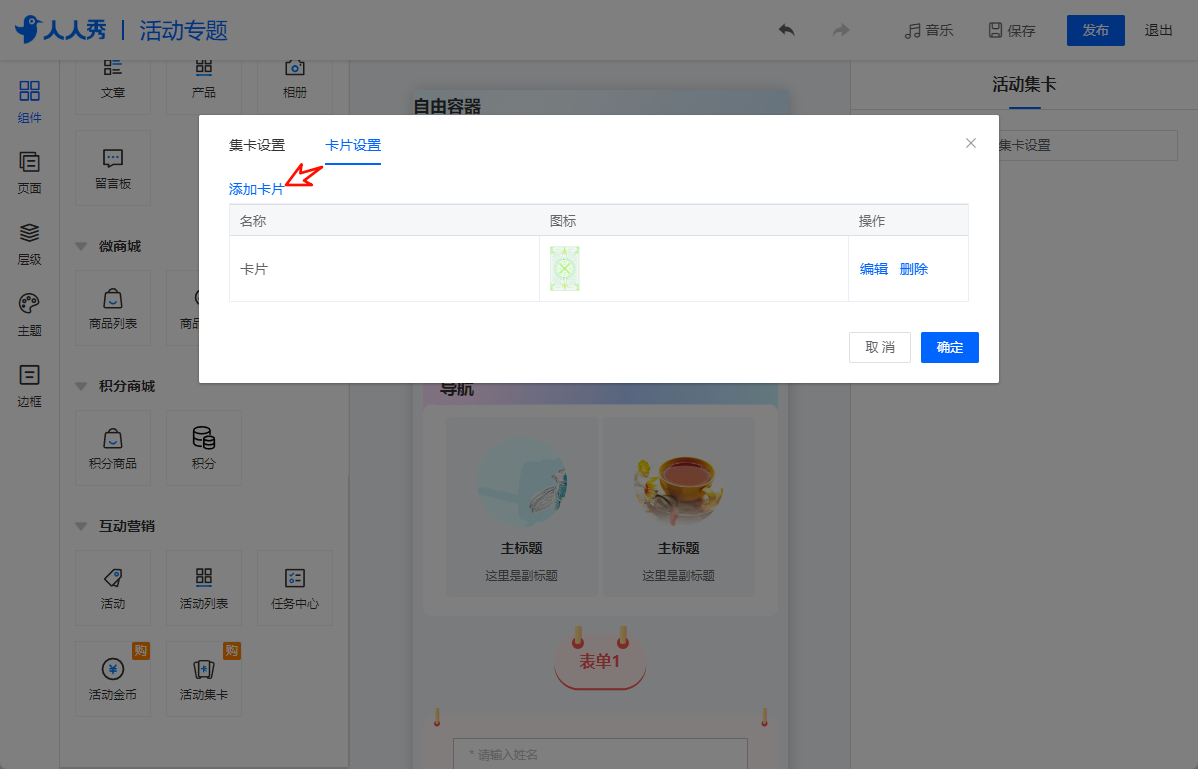Screen dimensions: 1198x769
Task: Switch to the 集卡设置 tab
Action: (x=257, y=145)
